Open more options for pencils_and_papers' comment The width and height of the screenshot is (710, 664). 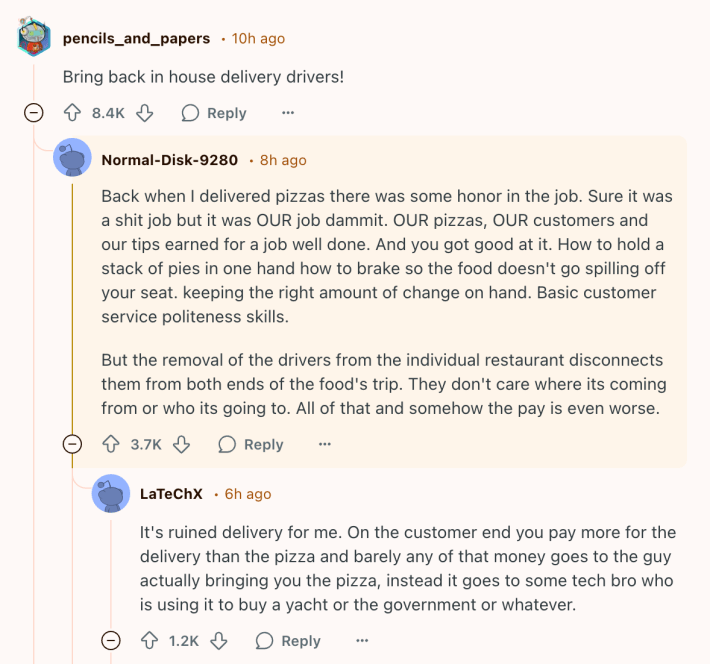[x=288, y=113]
